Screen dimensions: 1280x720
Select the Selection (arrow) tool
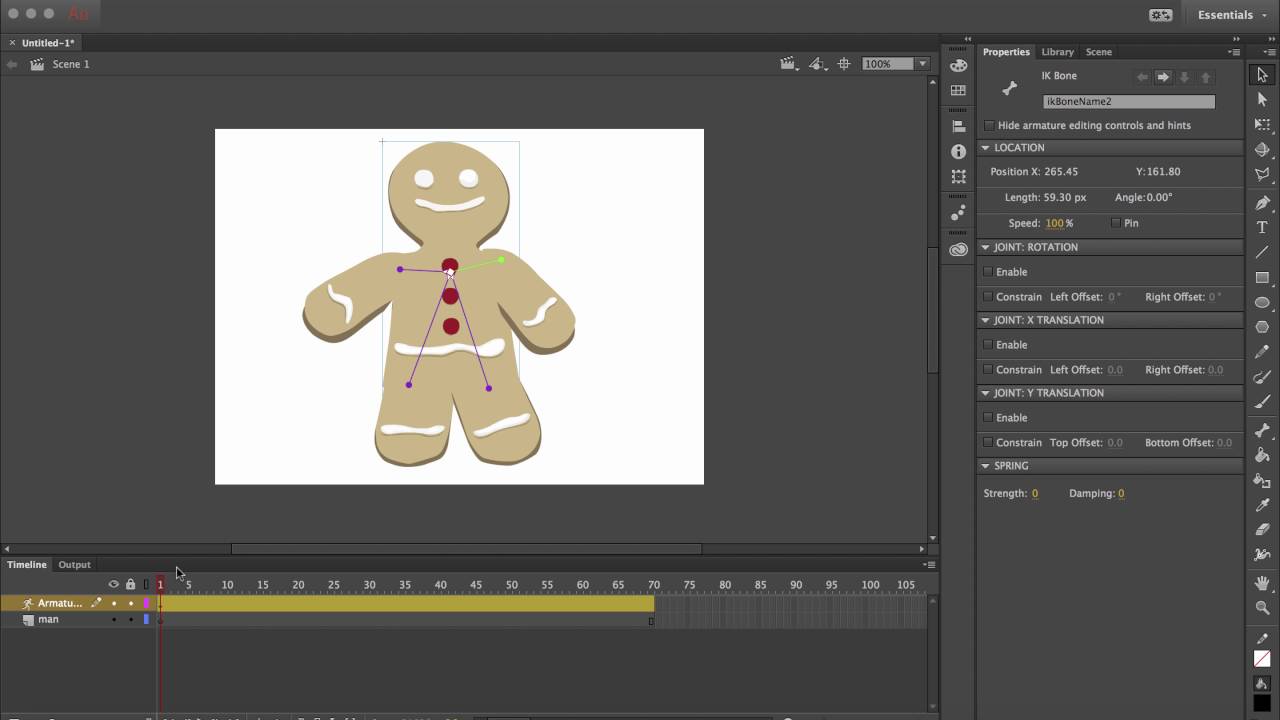pyautogui.click(x=1262, y=75)
